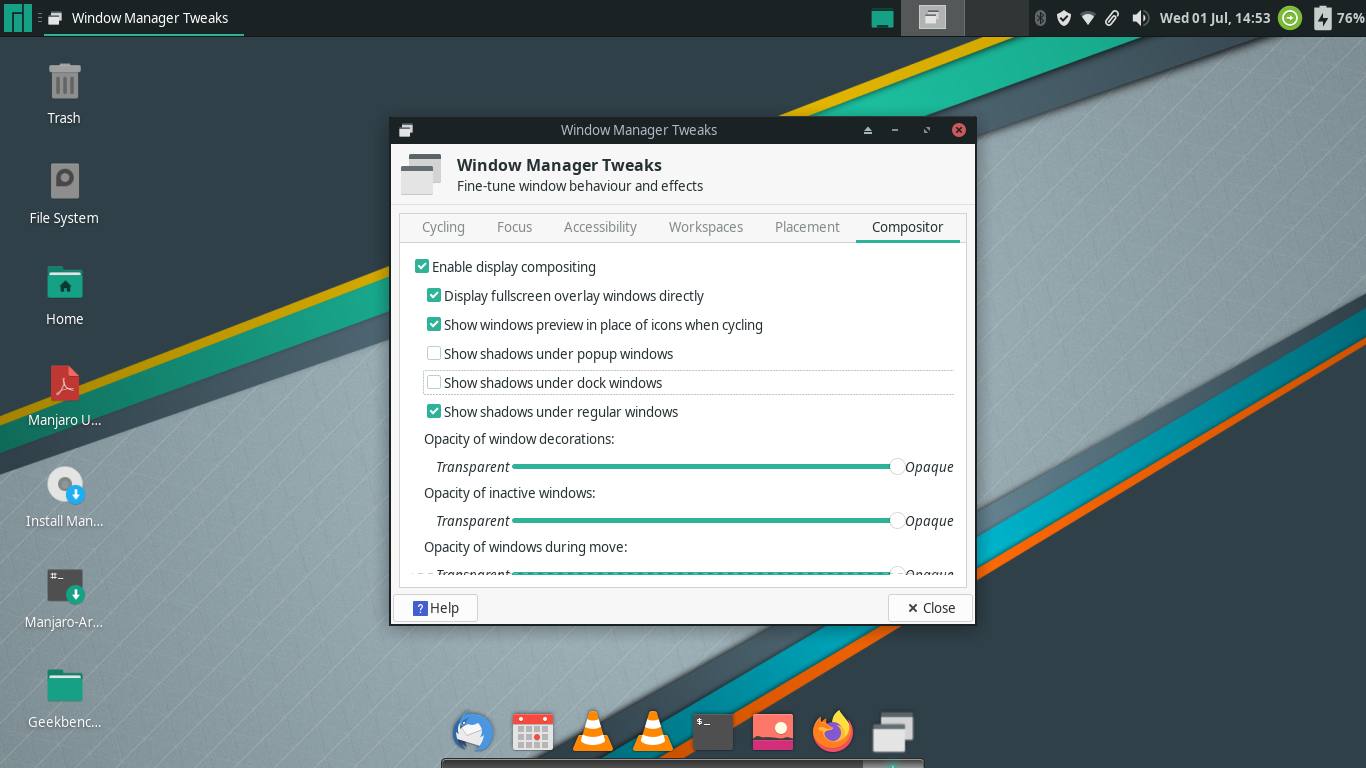
Task: Check Show shadows under dock windows
Action: 434,383
